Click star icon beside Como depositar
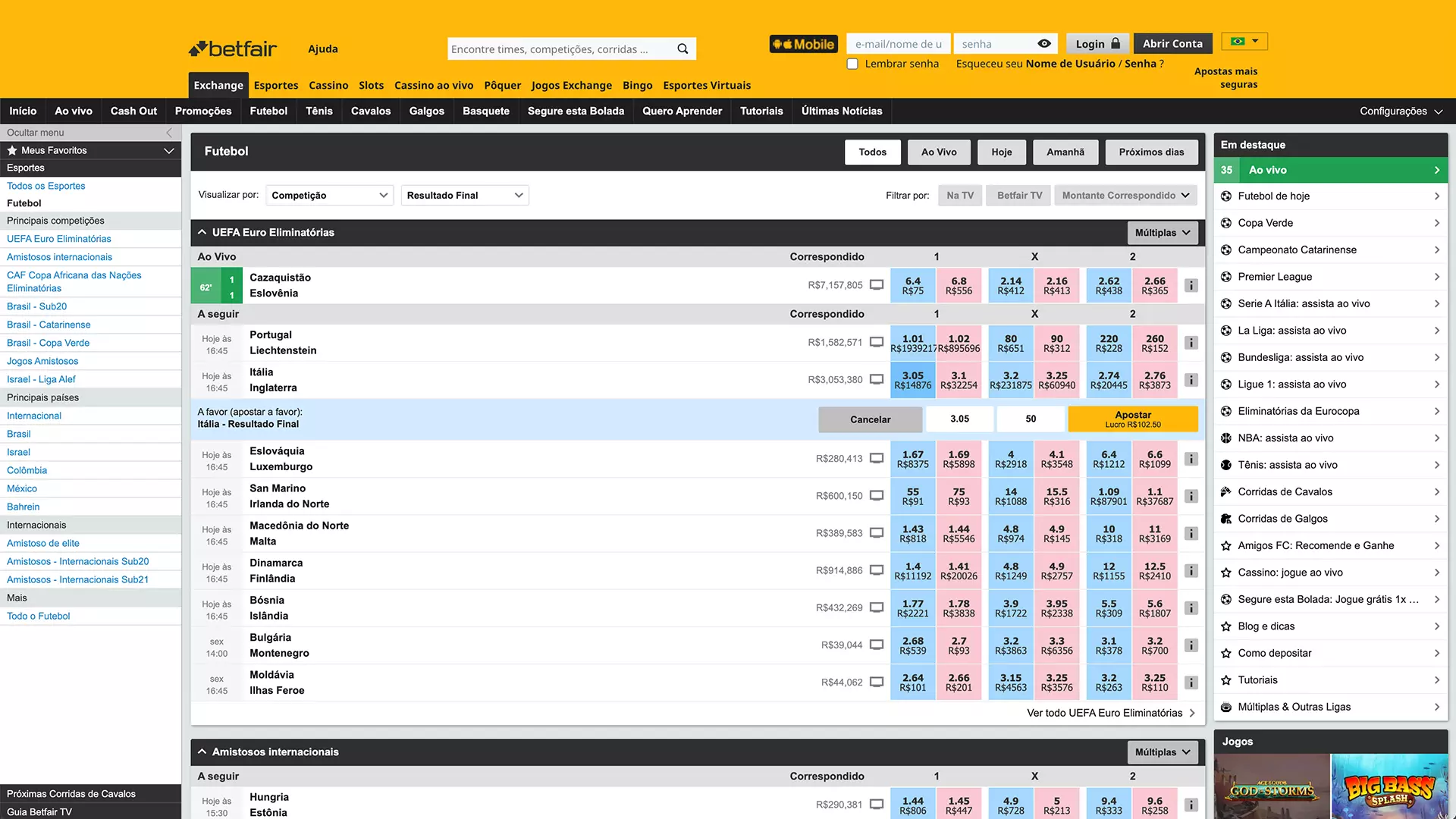Image resolution: width=1456 pixels, height=819 pixels. point(1226,654)
